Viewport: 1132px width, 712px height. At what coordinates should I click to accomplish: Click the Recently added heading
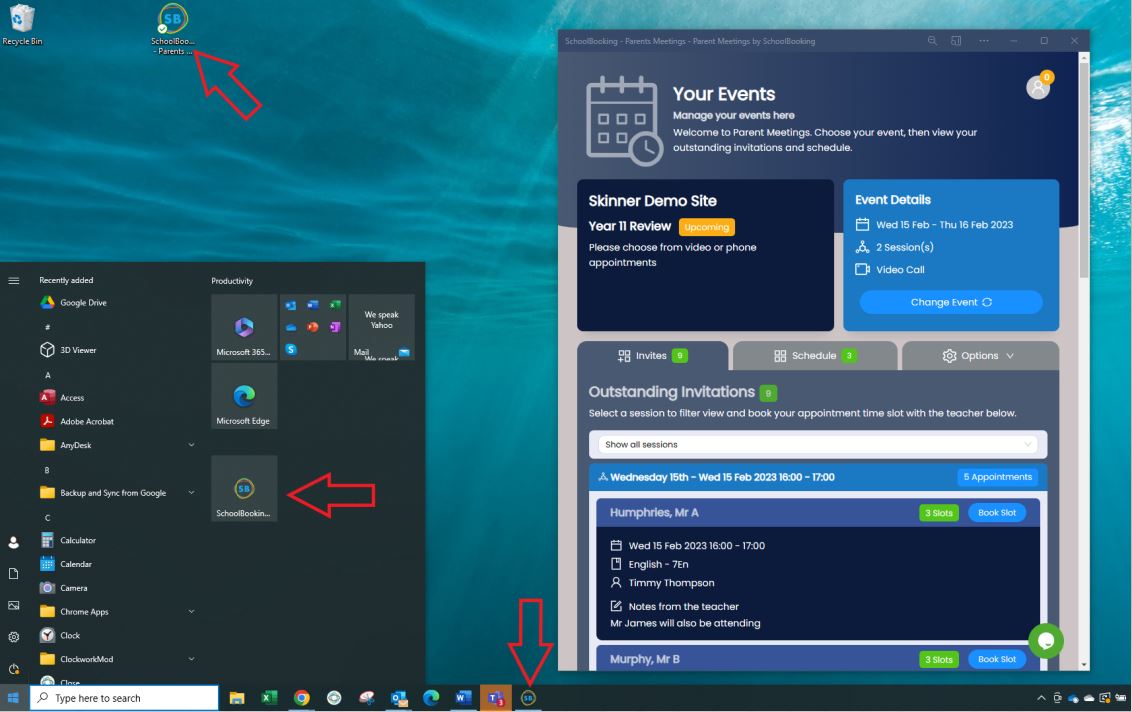[x=66, y=280]
